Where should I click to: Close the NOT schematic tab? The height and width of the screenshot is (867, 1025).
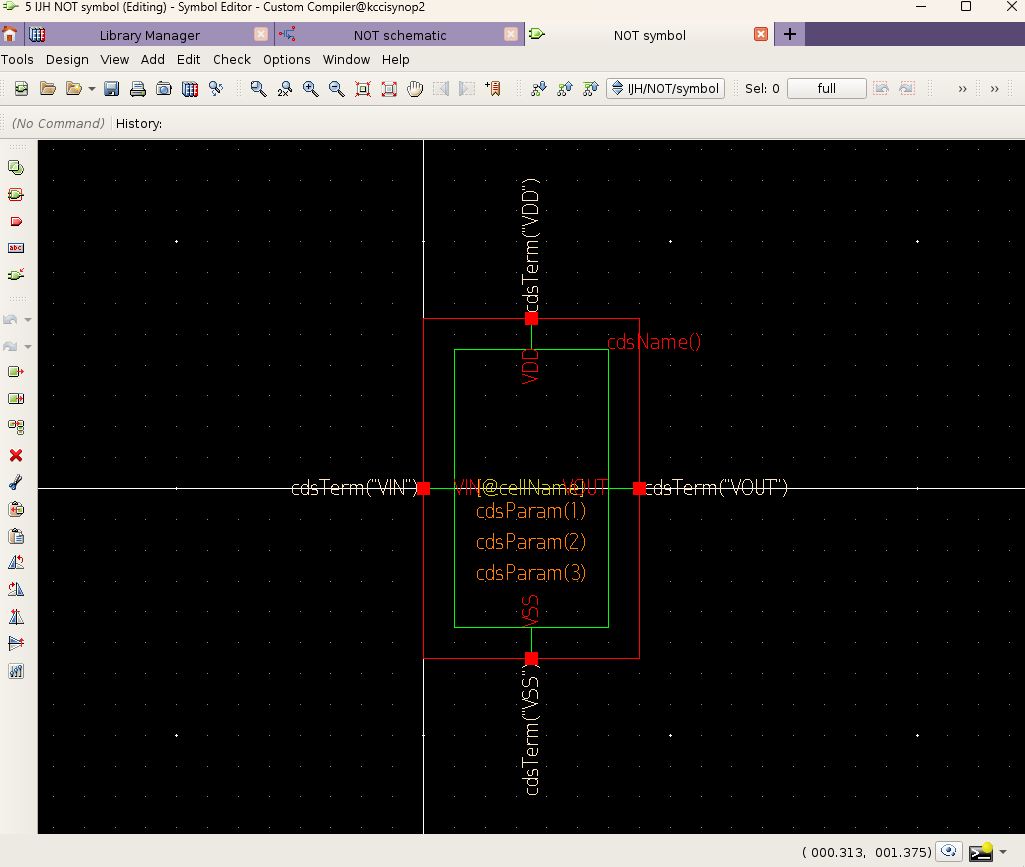[x=511, y=34]
